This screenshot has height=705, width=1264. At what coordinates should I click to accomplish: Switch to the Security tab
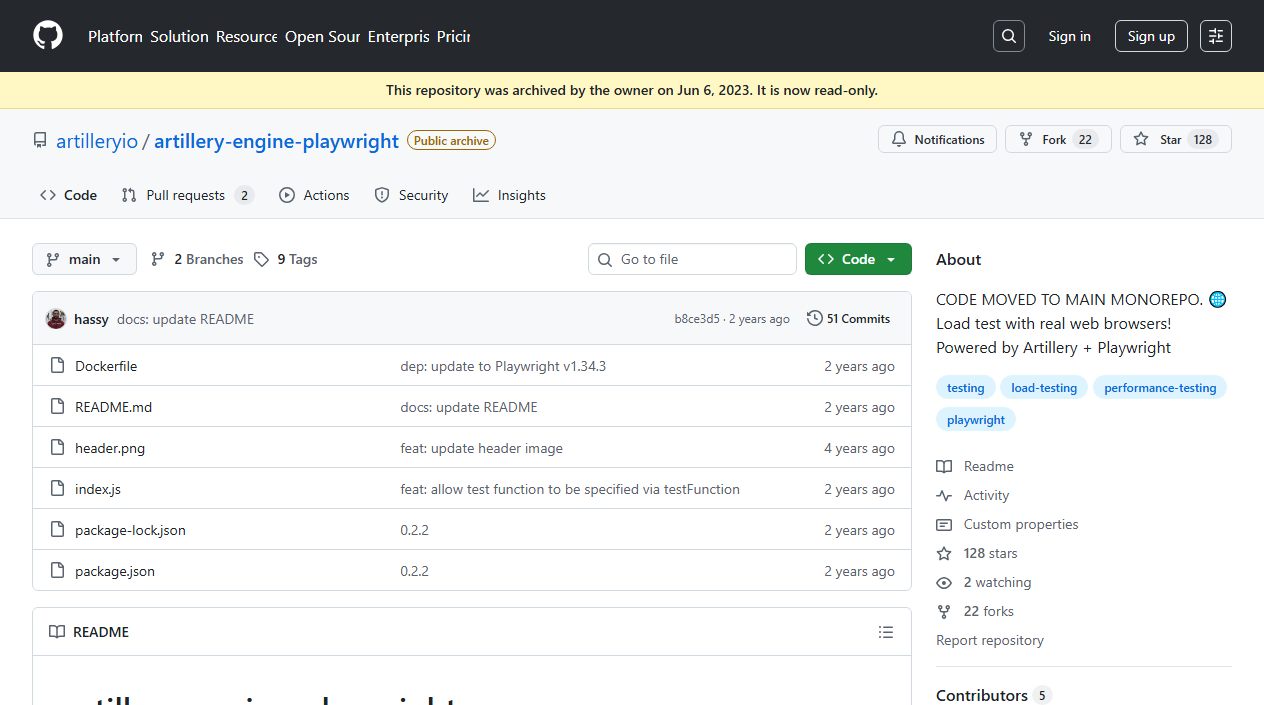tap(411, 195)
